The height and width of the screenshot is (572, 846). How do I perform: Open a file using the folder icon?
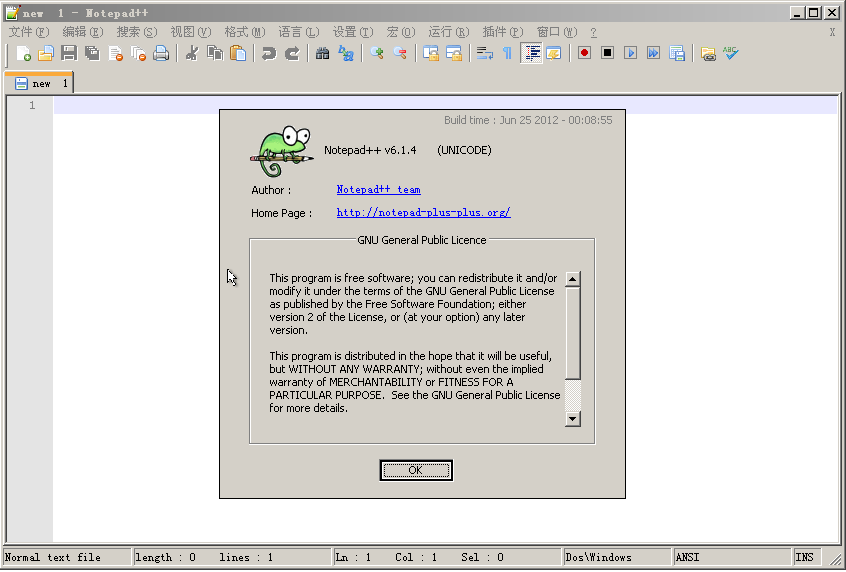(46, 53)
